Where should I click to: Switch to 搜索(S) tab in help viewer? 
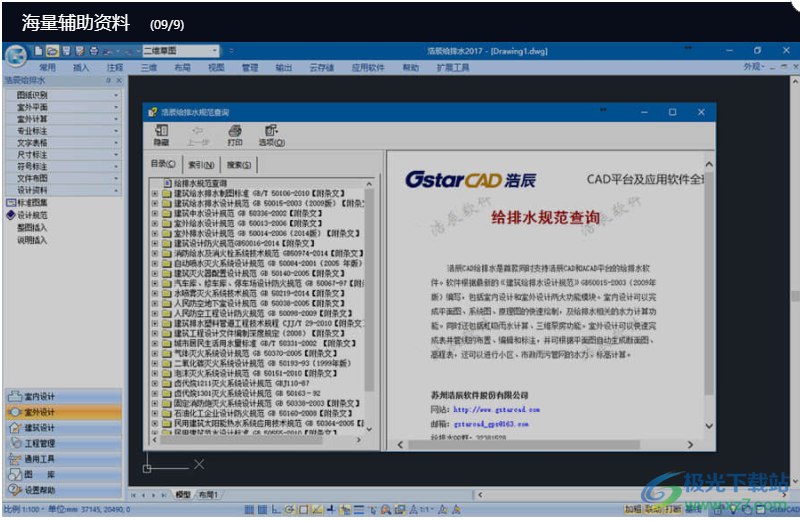coord(239,165)
